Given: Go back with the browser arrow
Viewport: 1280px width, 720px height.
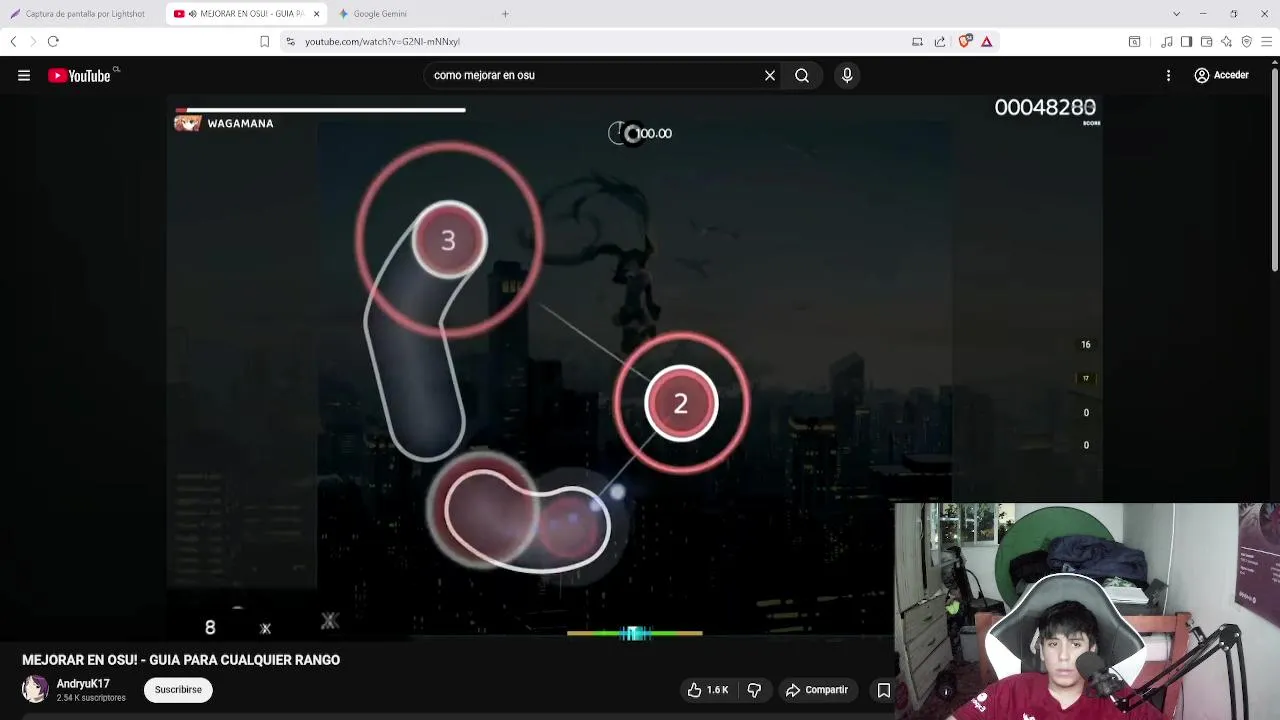Looking at the screenshot, I should [13, 41].
